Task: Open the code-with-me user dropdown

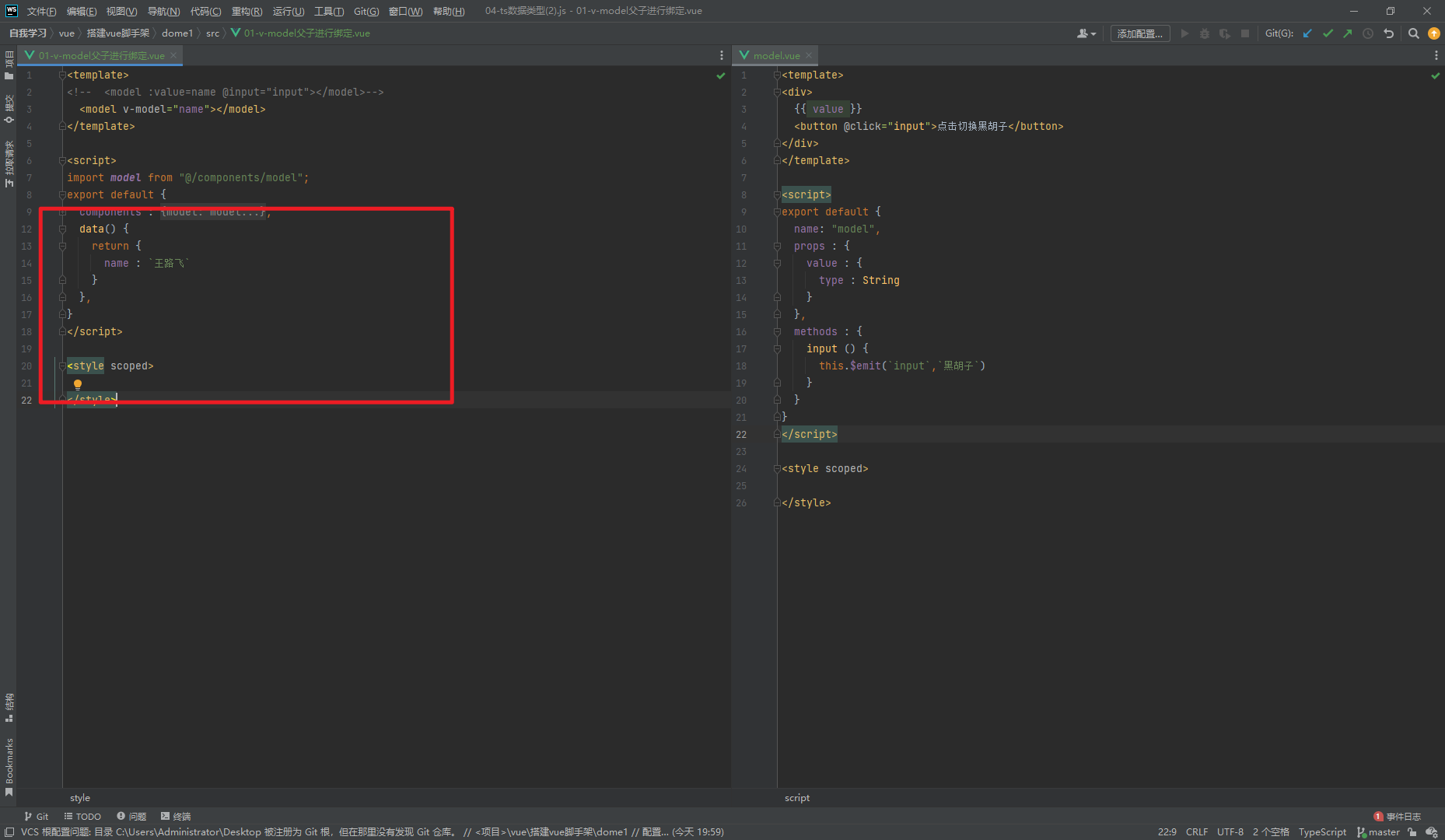Action: pos(1086,33)
